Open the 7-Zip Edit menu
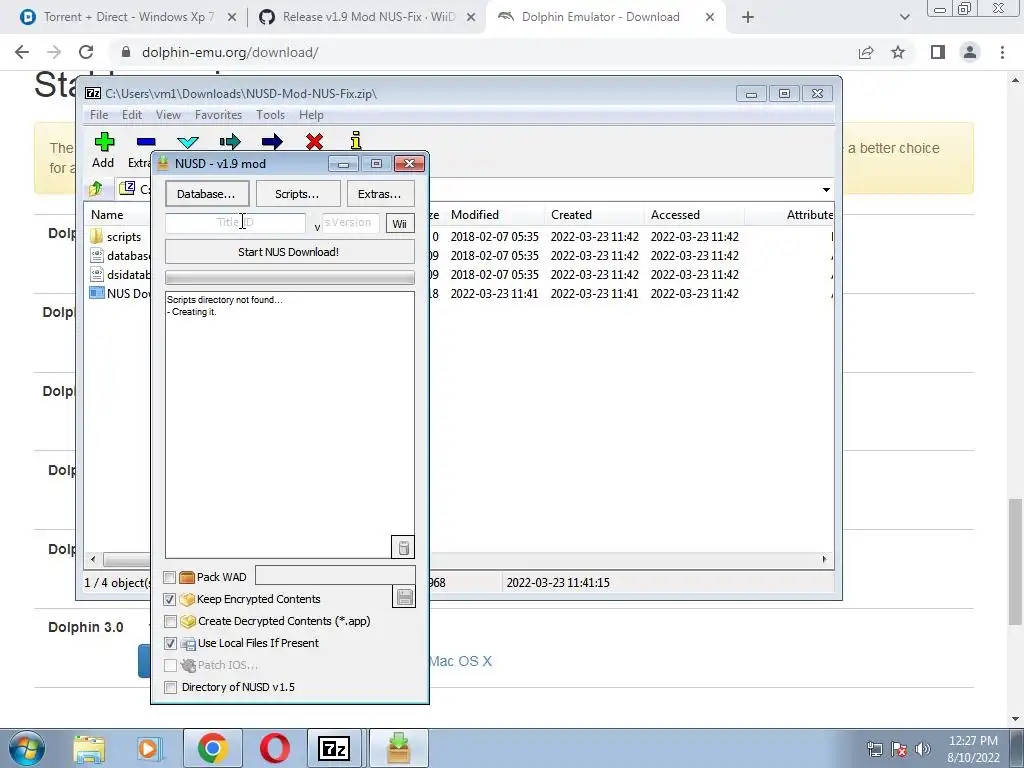 tap(132, 115)
